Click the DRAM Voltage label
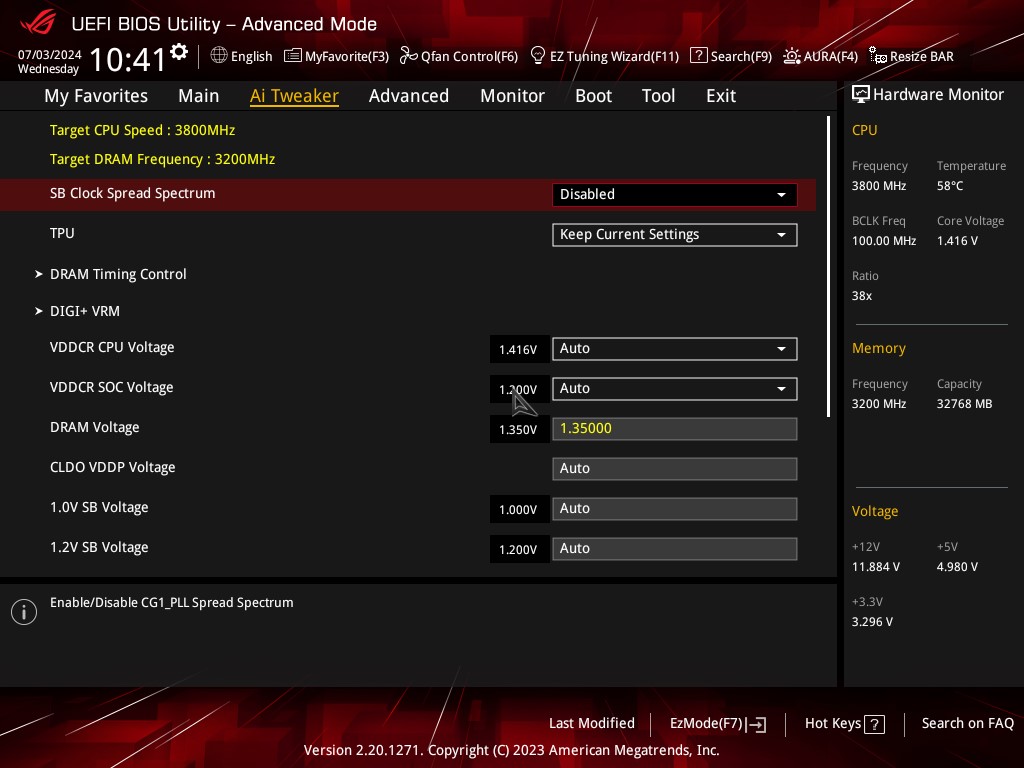The image size is (1024, 768). click(x=95, y=427)
